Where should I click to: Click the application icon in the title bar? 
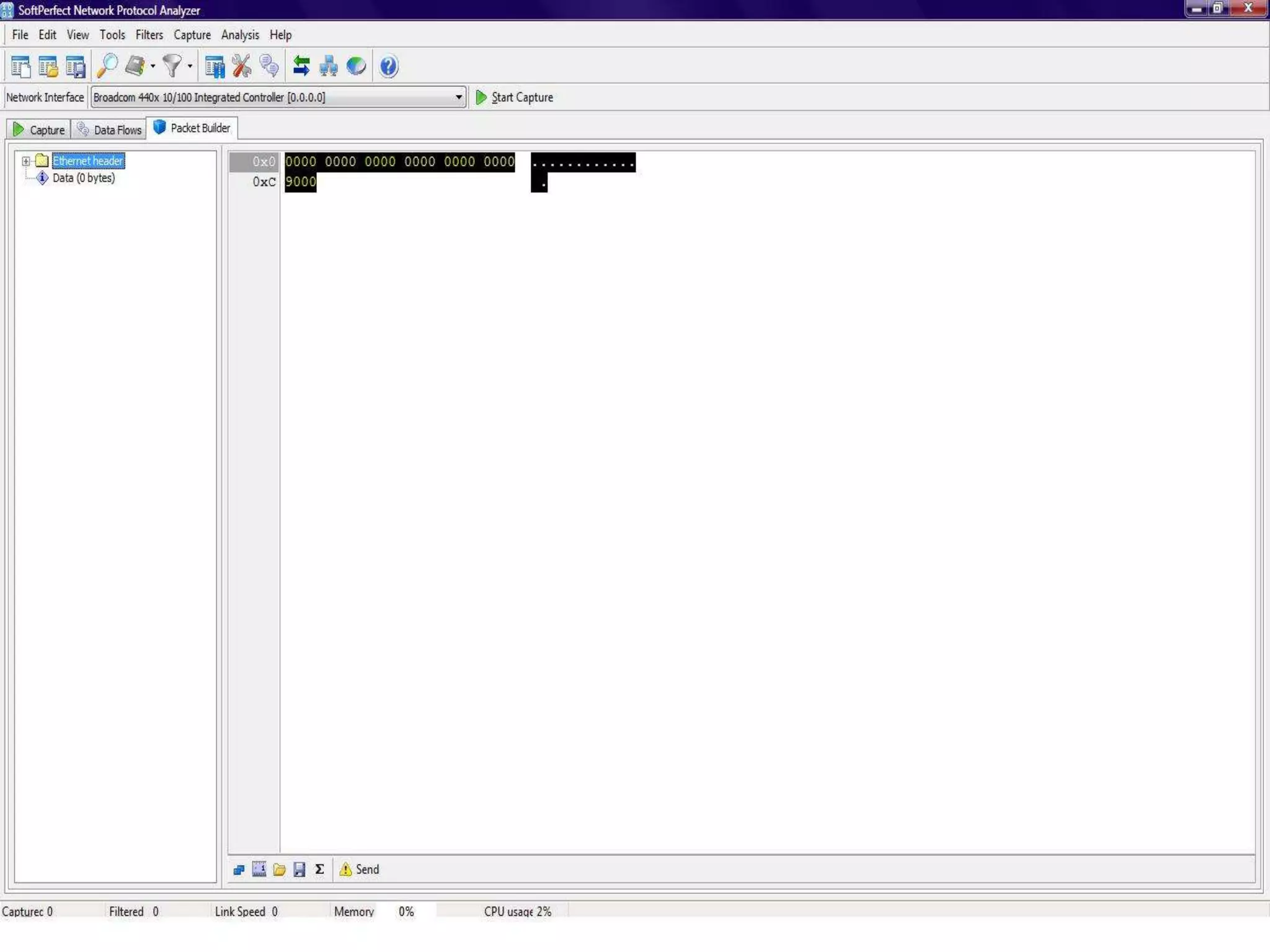tap(7, 10)
